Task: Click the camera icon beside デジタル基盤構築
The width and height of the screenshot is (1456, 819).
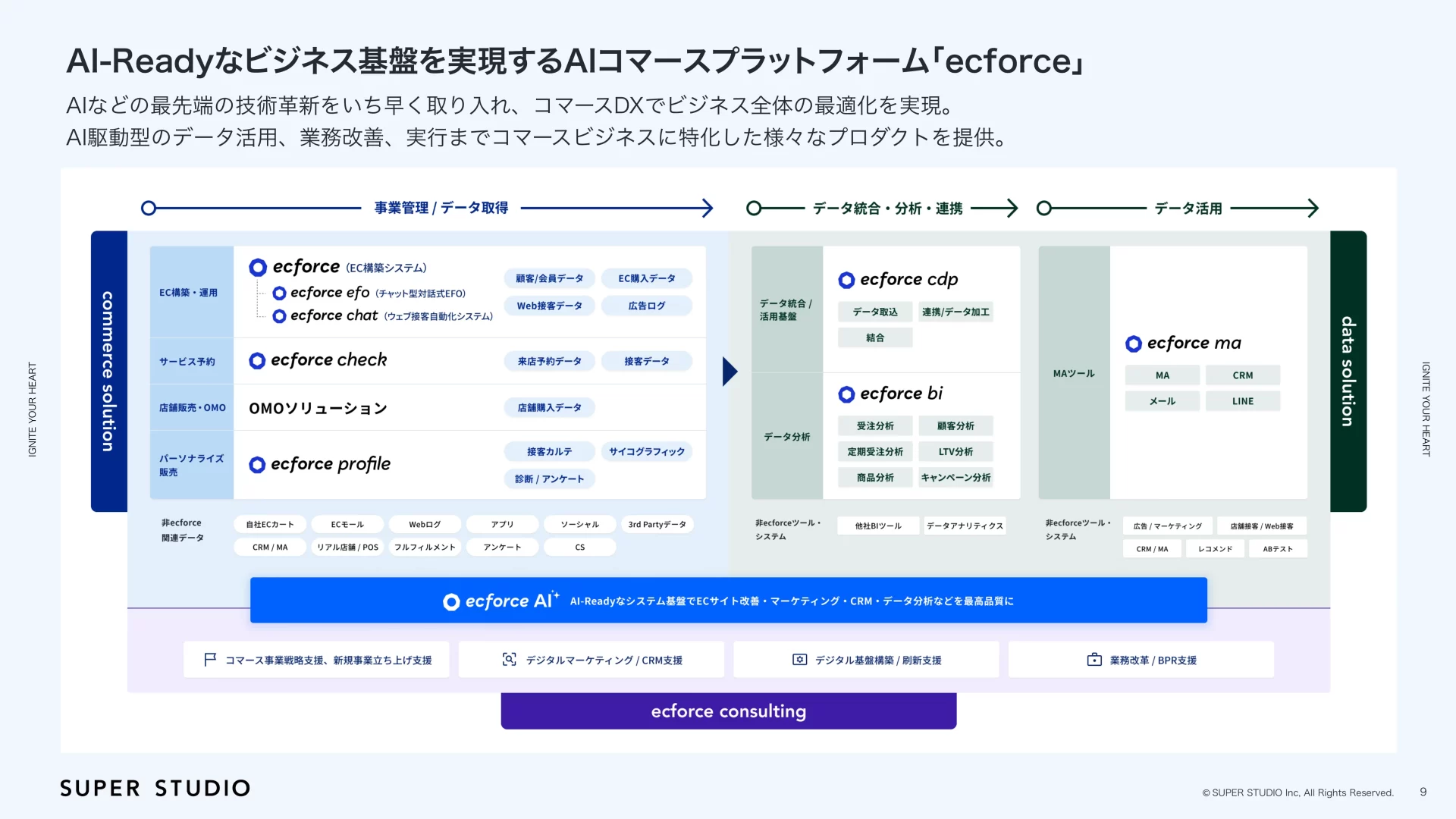Action: tap(799, 659)
